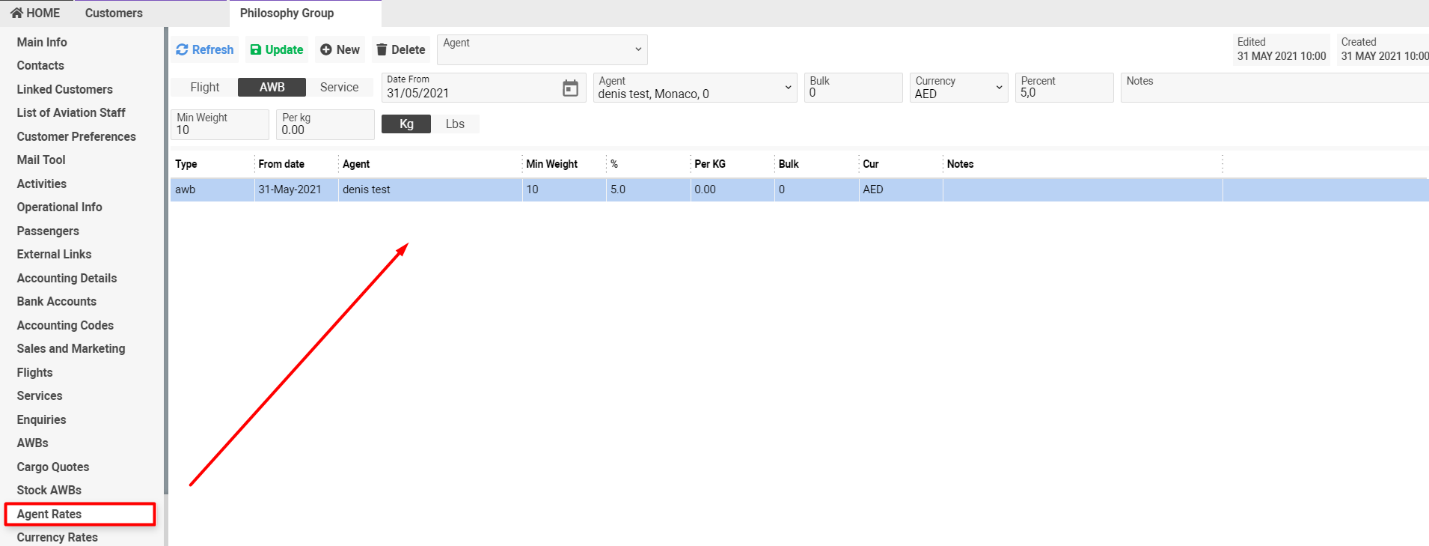Delete the selected rate
The width and height of the screenshot is (1429, 546).
point(401,50)
